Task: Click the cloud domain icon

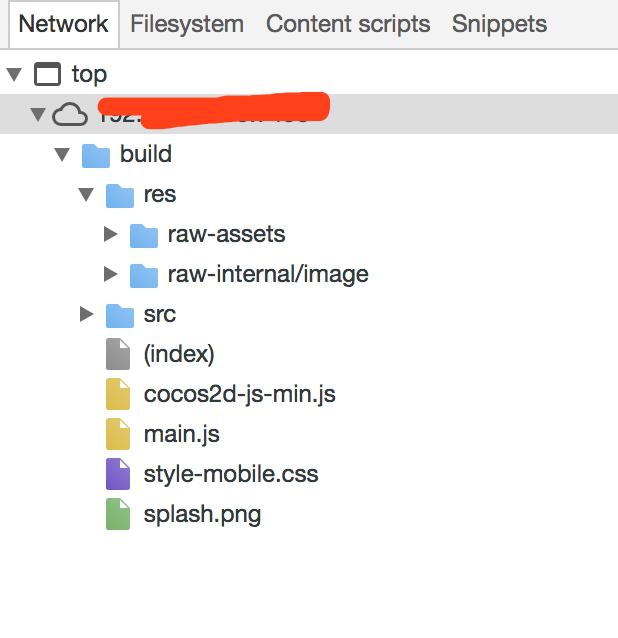Action: (x=70, y=115)
